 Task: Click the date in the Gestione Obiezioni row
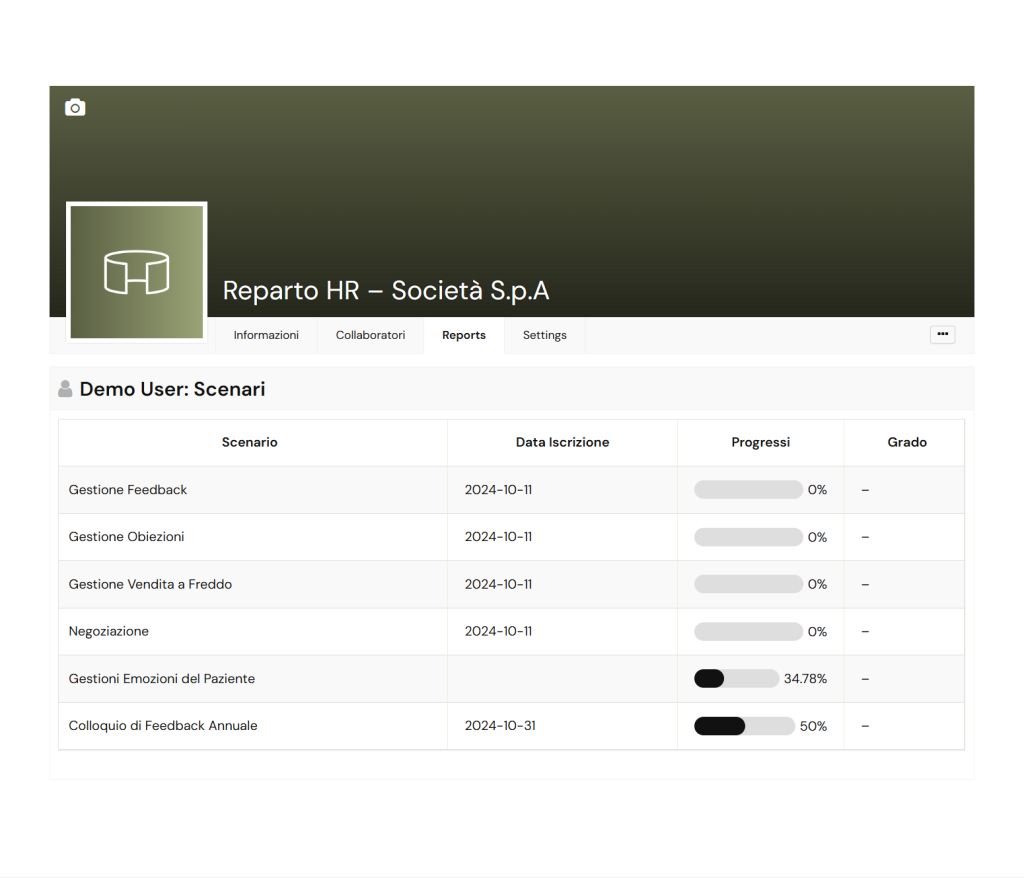pyautogui.click(x=498, y=537)
